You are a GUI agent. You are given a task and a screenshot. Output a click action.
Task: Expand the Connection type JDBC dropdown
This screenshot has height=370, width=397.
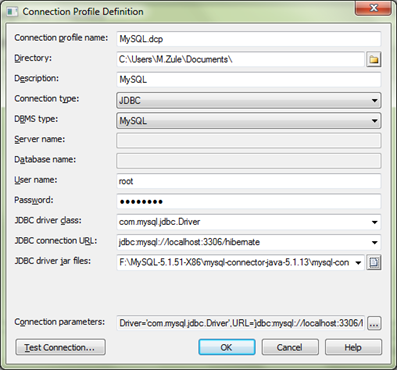click(374, 100)
